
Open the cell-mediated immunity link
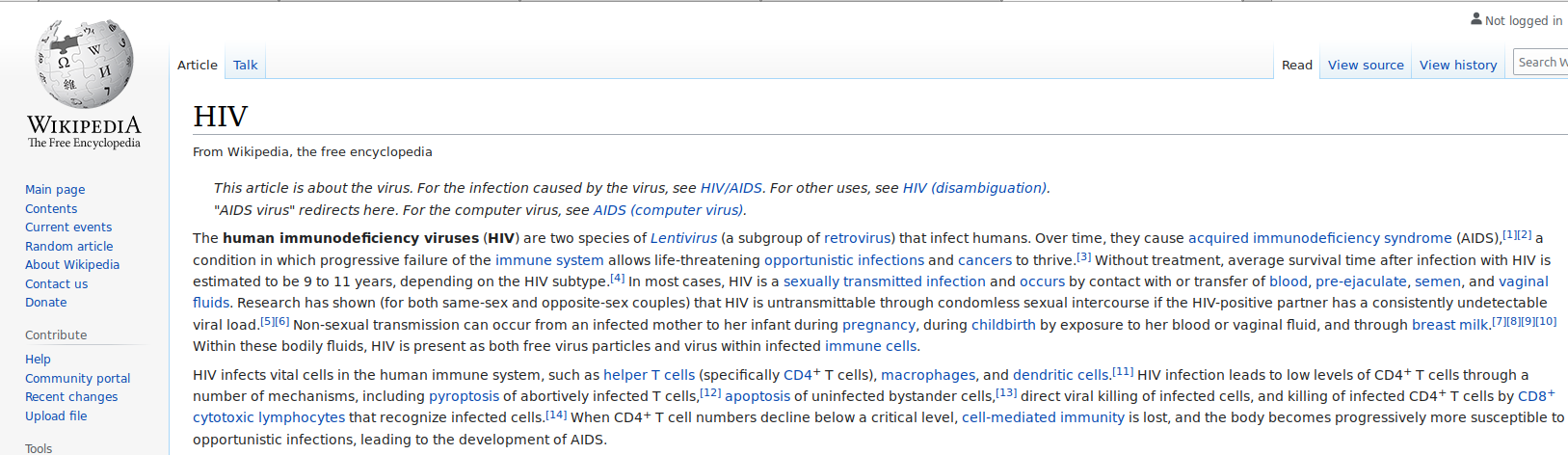coord(1043,417)
